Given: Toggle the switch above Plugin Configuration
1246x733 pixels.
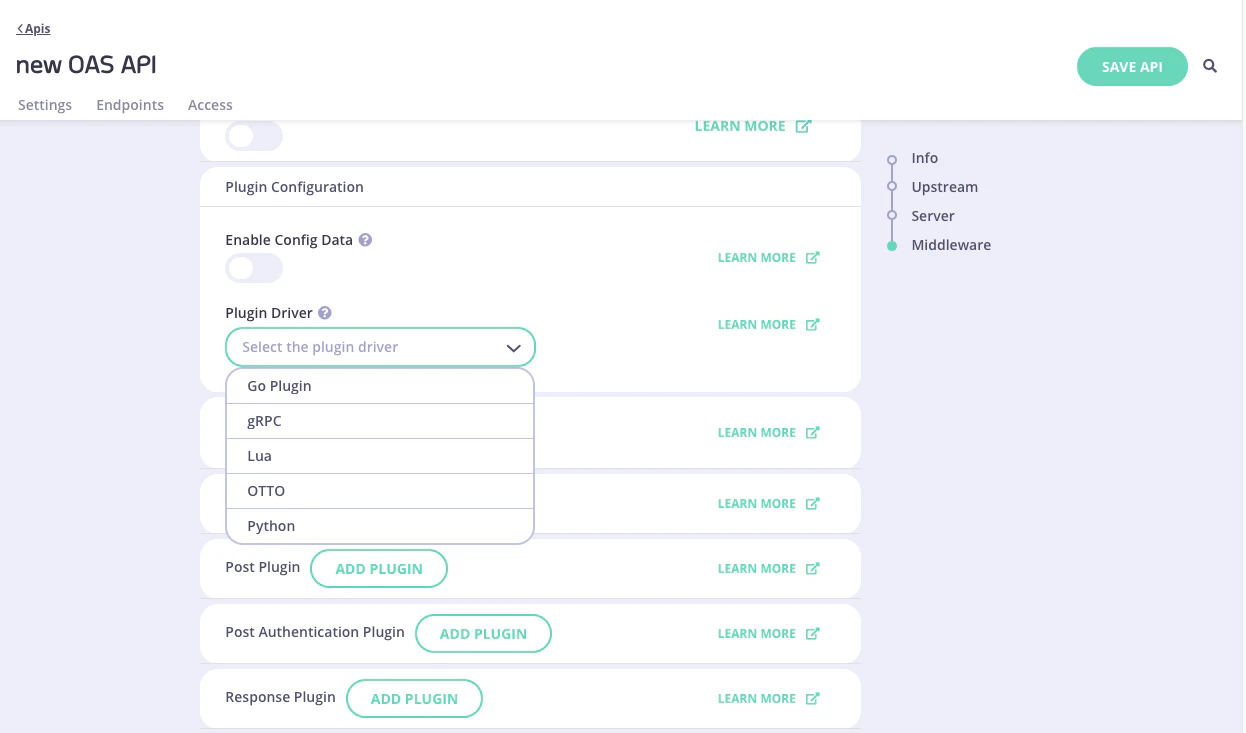Looking at the screenshot, I should pos(253,136).
